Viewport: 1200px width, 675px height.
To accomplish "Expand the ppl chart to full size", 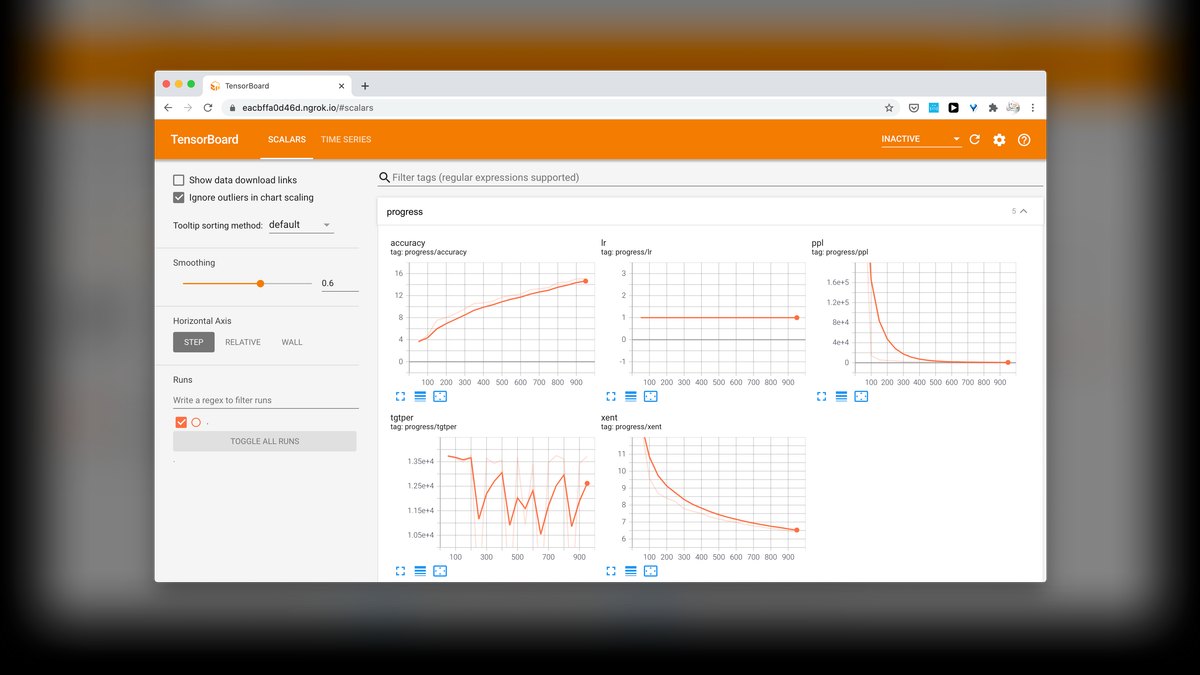I will 821,396.
